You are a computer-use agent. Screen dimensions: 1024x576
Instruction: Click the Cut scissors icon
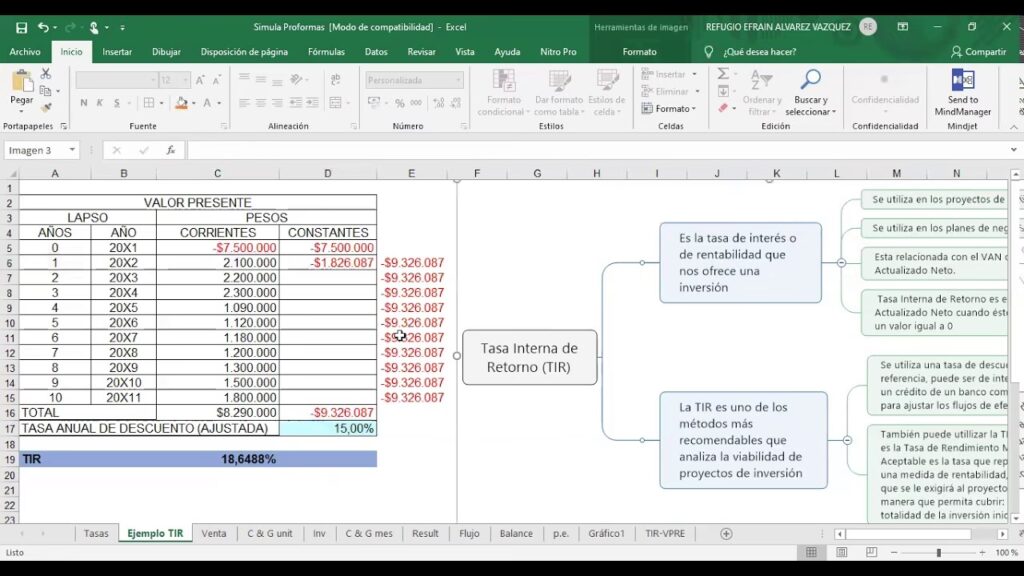(x=46, y=74)
